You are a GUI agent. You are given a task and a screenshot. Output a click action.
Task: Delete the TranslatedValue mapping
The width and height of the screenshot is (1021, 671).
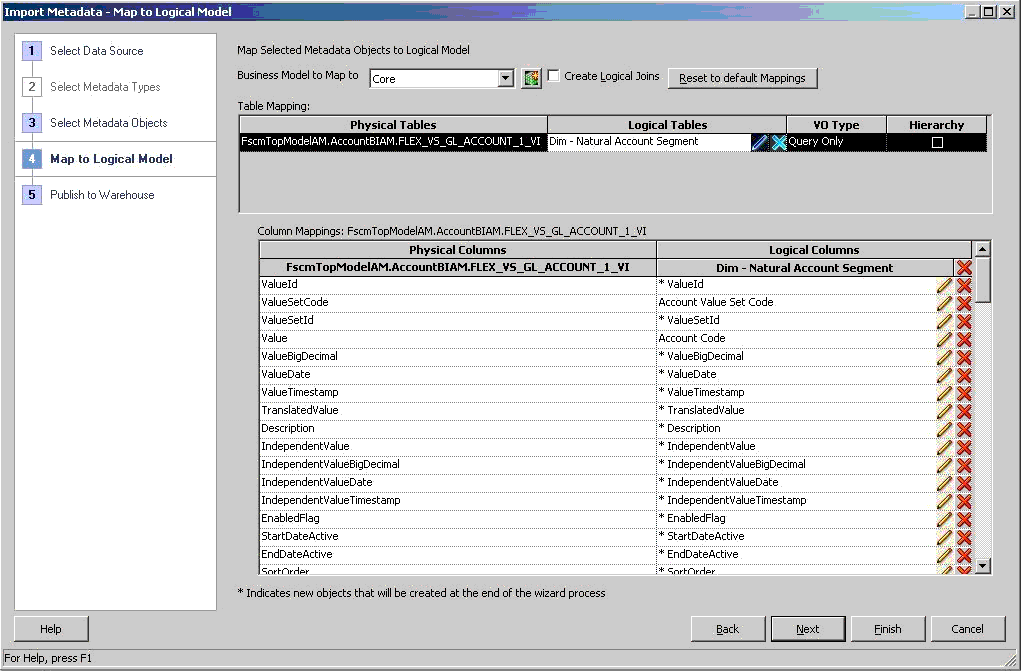coord(964,411)
